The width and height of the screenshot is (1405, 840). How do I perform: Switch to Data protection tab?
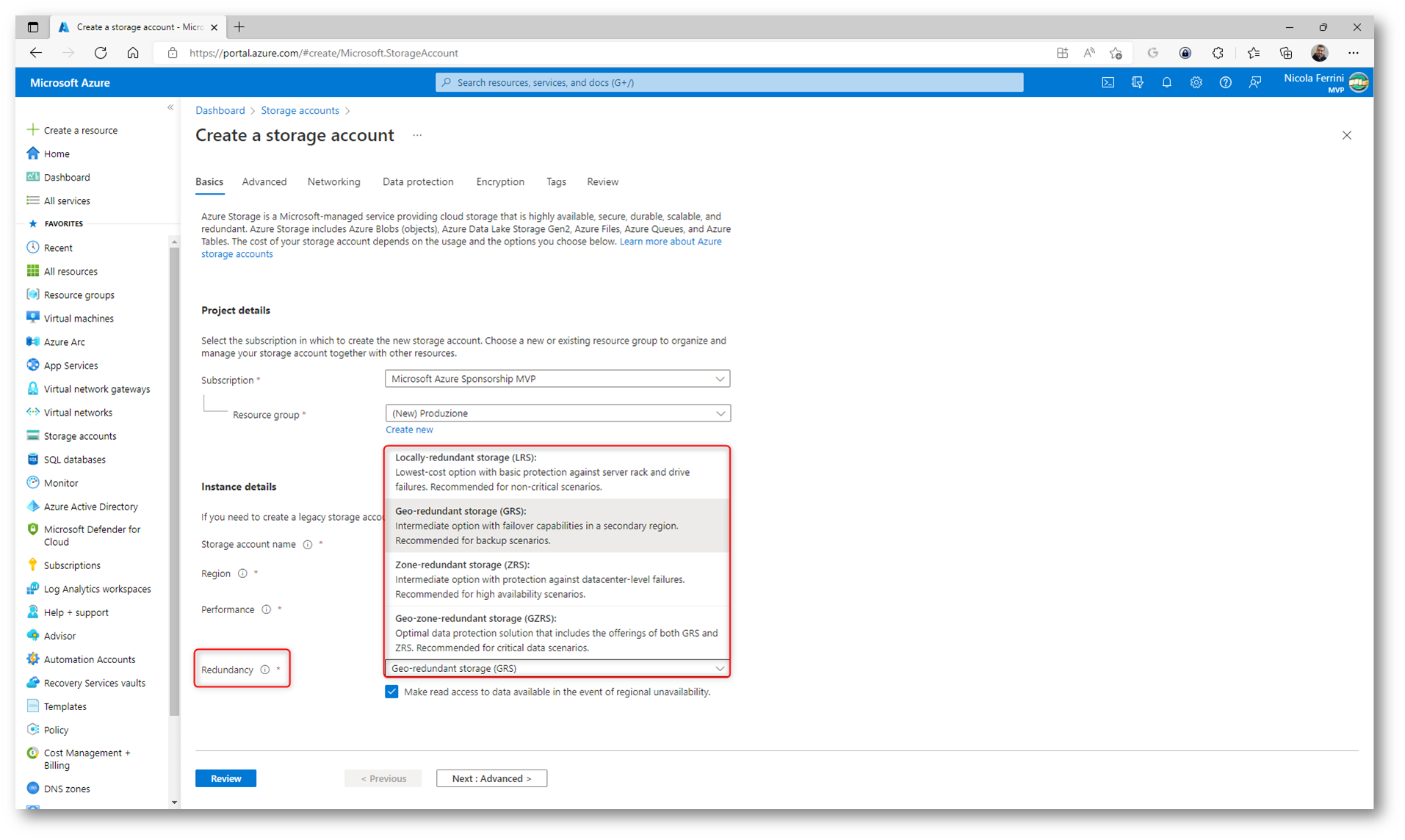[x=418, y=181]
